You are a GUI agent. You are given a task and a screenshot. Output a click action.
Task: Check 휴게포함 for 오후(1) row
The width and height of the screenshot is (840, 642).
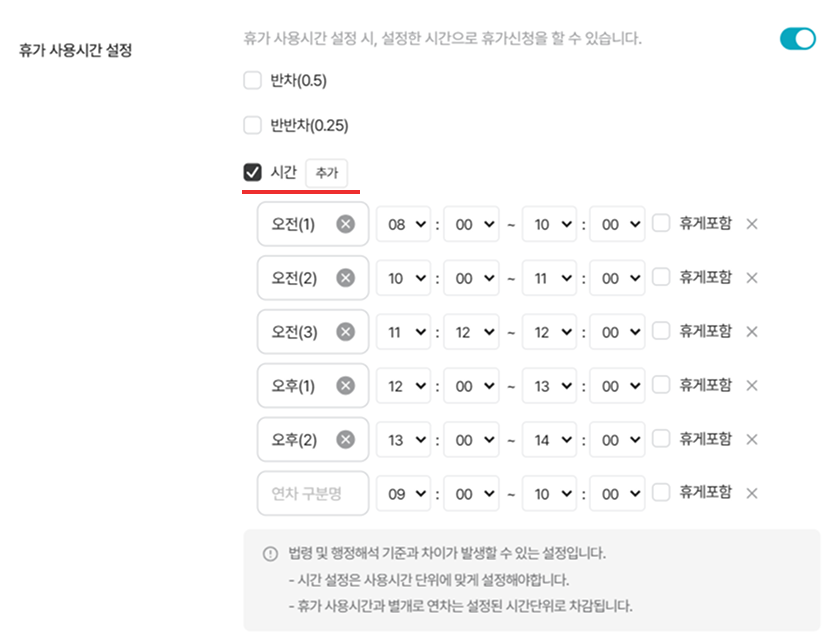(661, 385)
